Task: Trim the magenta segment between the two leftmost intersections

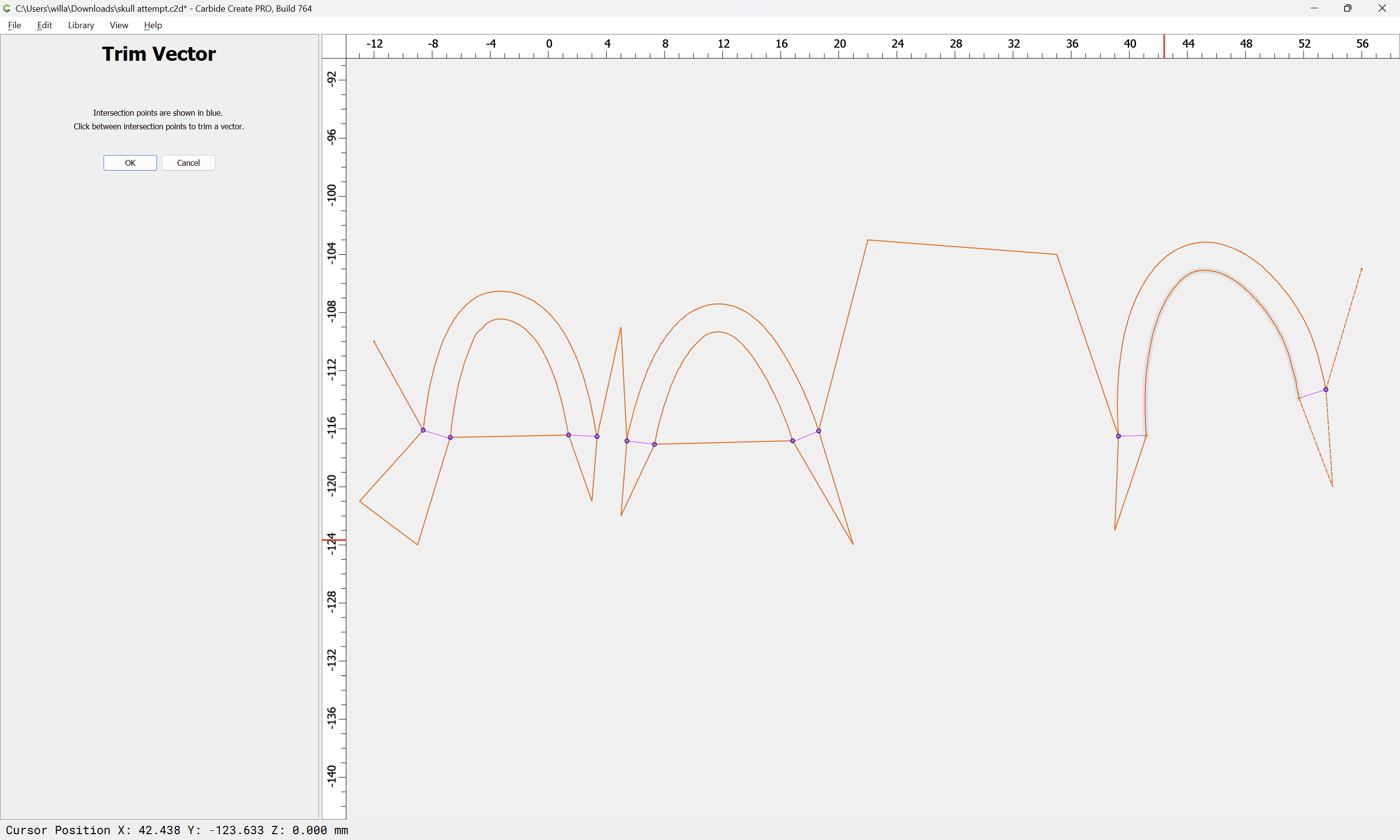Action: tap(437, 434)
